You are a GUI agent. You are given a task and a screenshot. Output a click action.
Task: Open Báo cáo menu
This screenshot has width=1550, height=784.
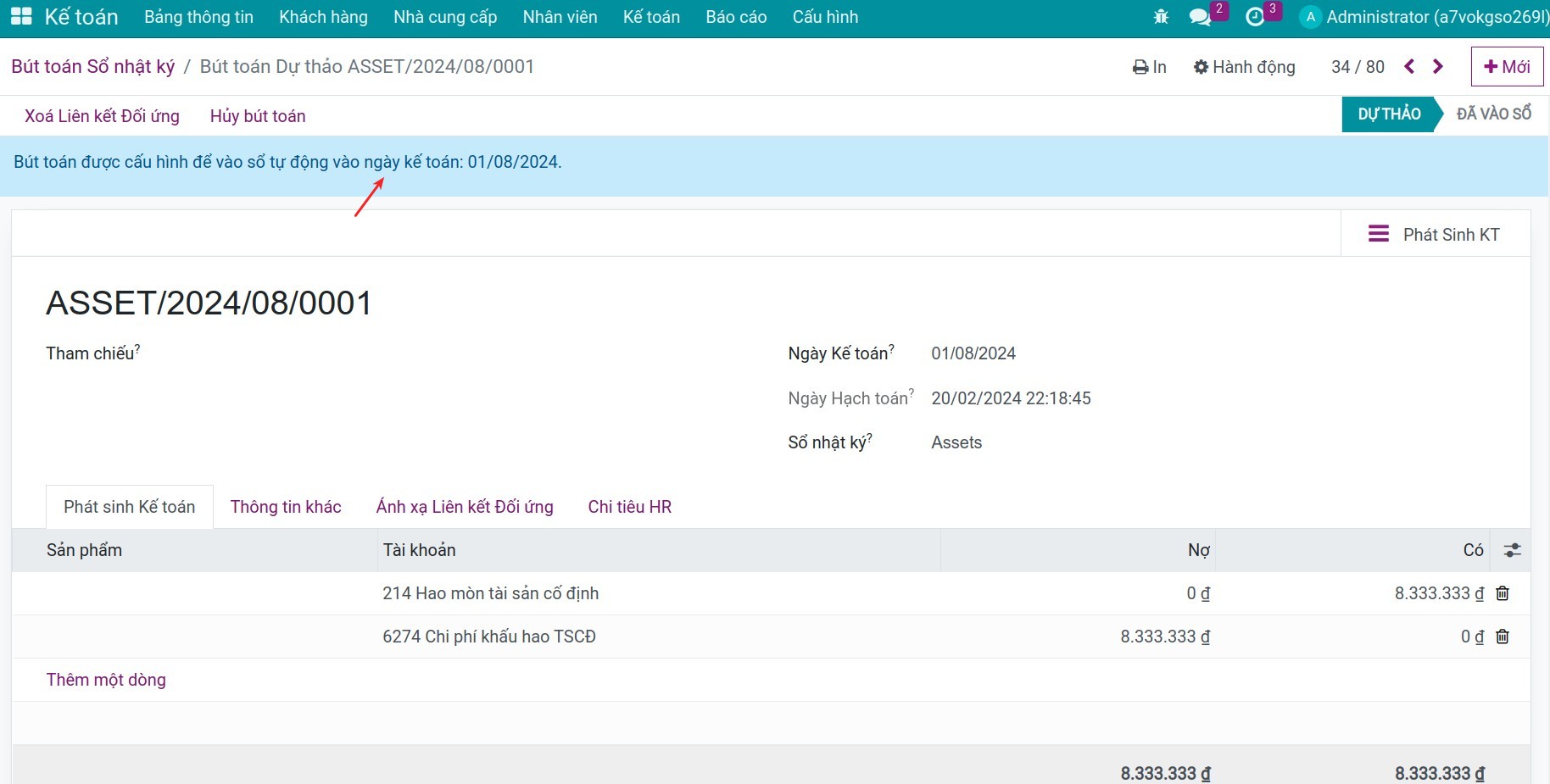click(736, 17)
